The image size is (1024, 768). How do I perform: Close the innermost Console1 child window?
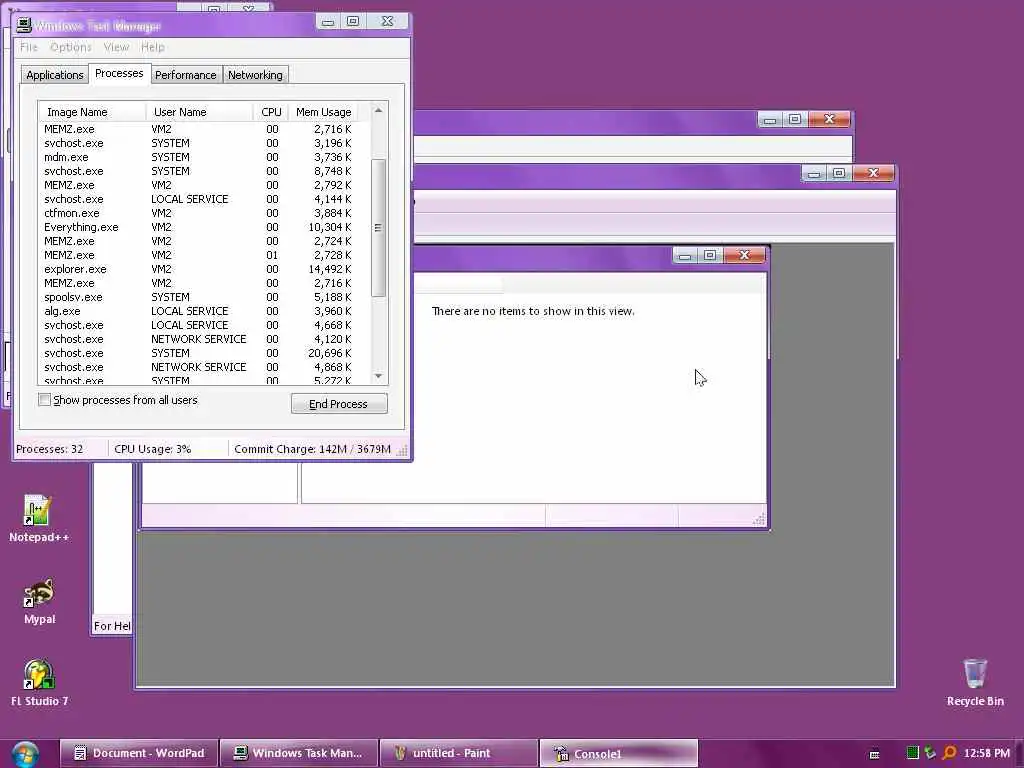point(744,255)
